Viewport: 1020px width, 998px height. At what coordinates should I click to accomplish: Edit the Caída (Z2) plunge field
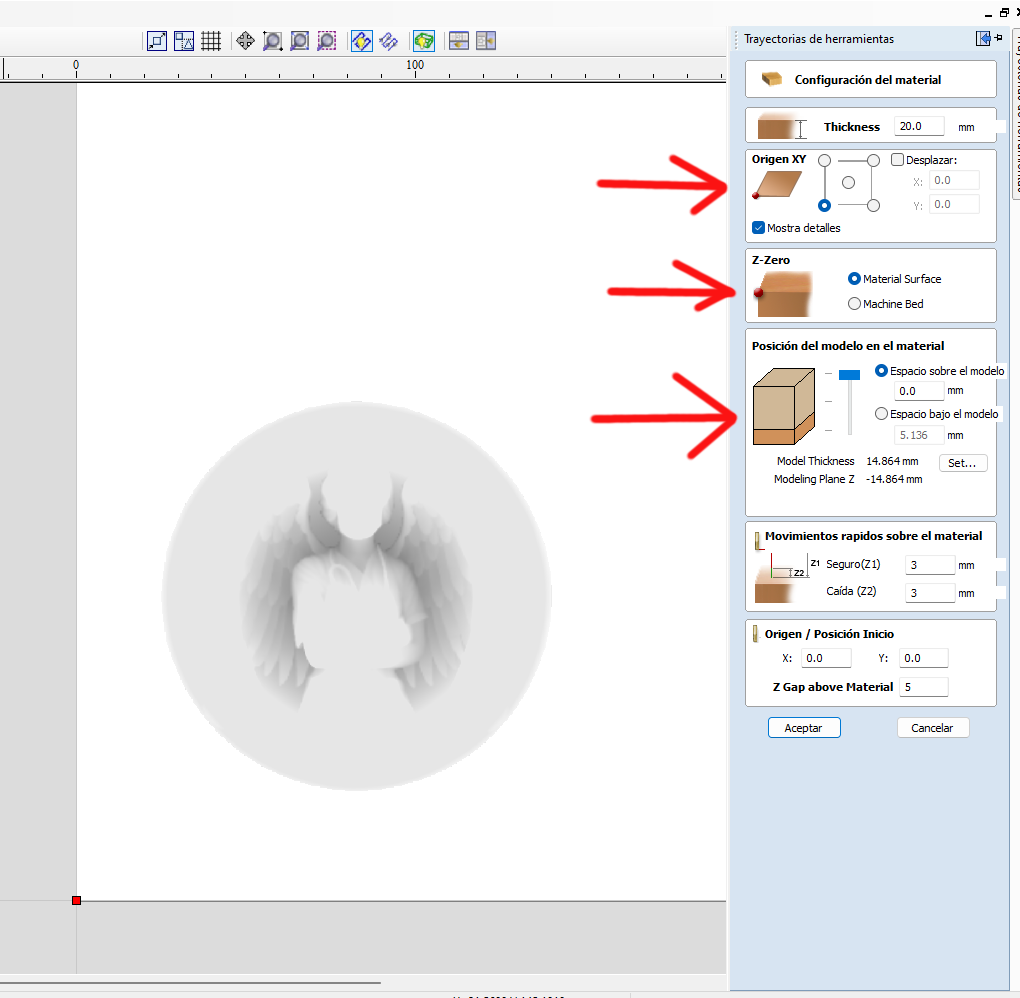(930, 593)
